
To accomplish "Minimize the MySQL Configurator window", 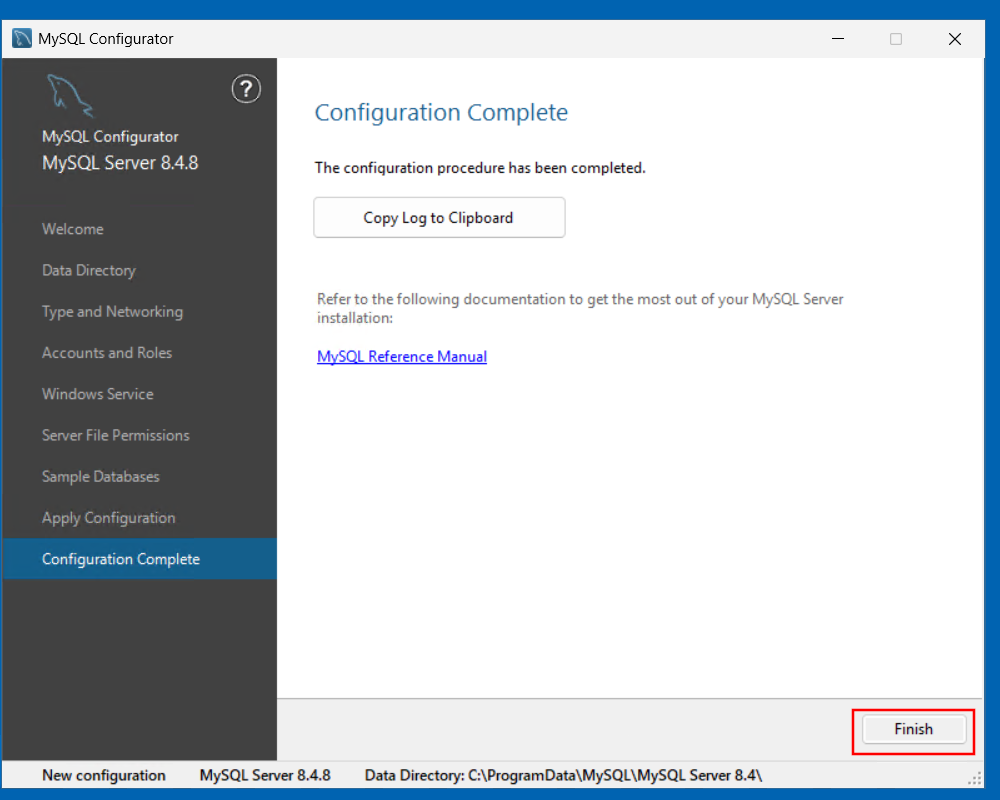I will point(838,39).
